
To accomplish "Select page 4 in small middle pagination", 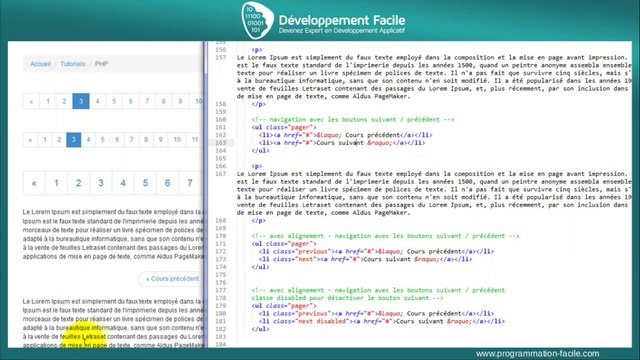I will (88, 140).
